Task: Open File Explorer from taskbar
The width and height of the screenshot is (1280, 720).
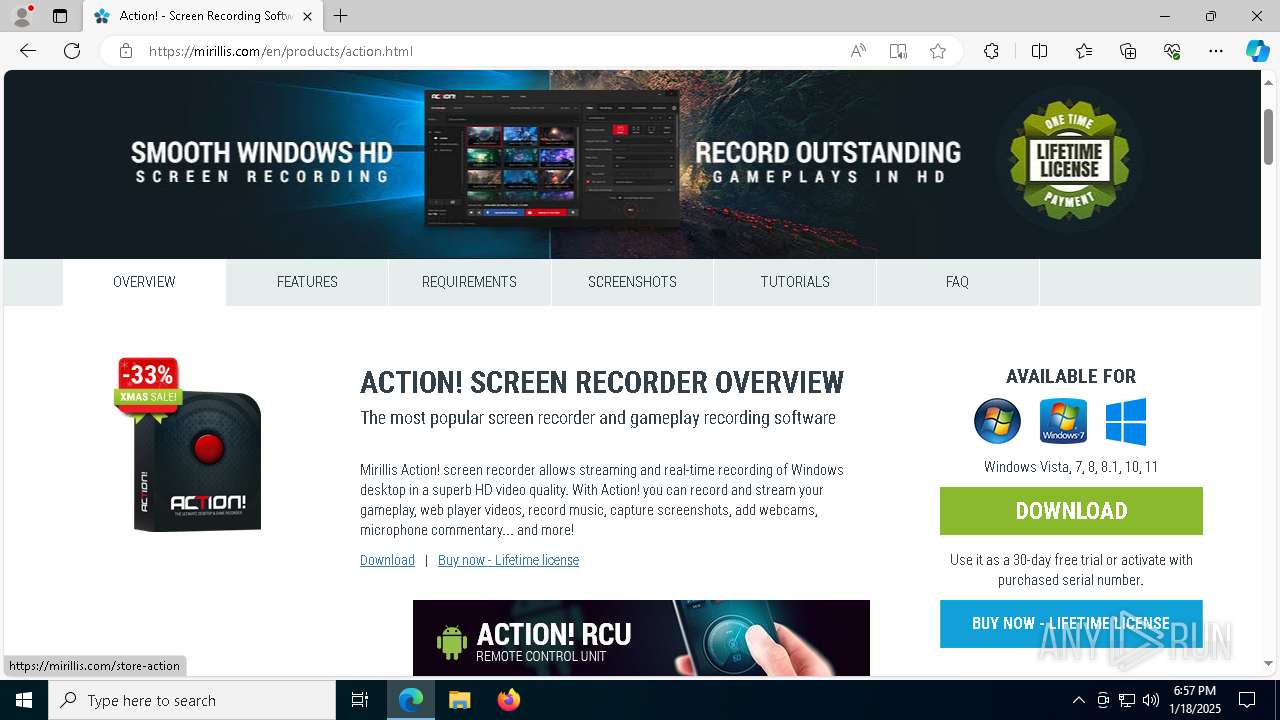Action: [459, 700]
